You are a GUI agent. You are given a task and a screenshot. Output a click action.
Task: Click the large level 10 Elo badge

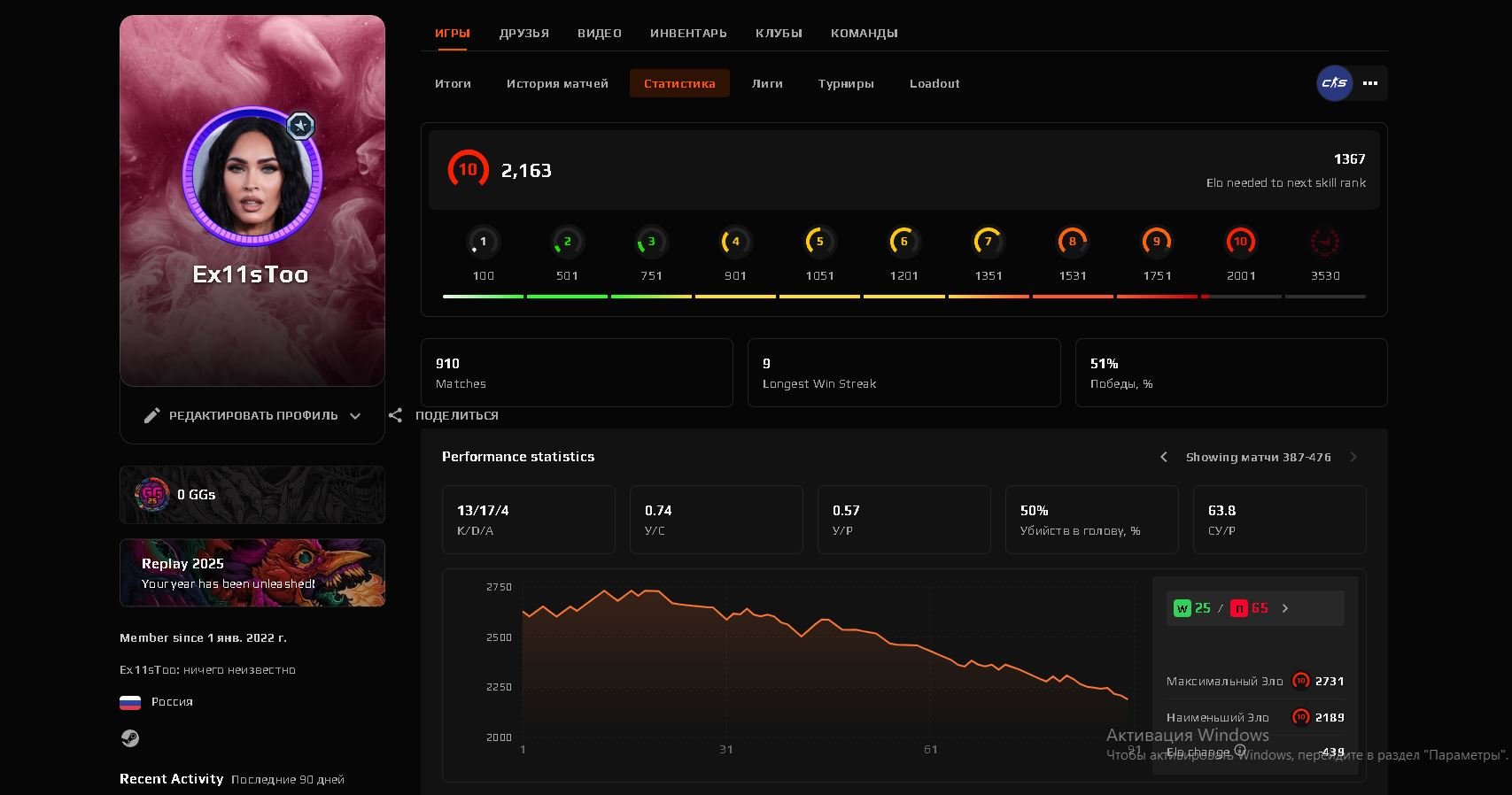click(468, 169)
